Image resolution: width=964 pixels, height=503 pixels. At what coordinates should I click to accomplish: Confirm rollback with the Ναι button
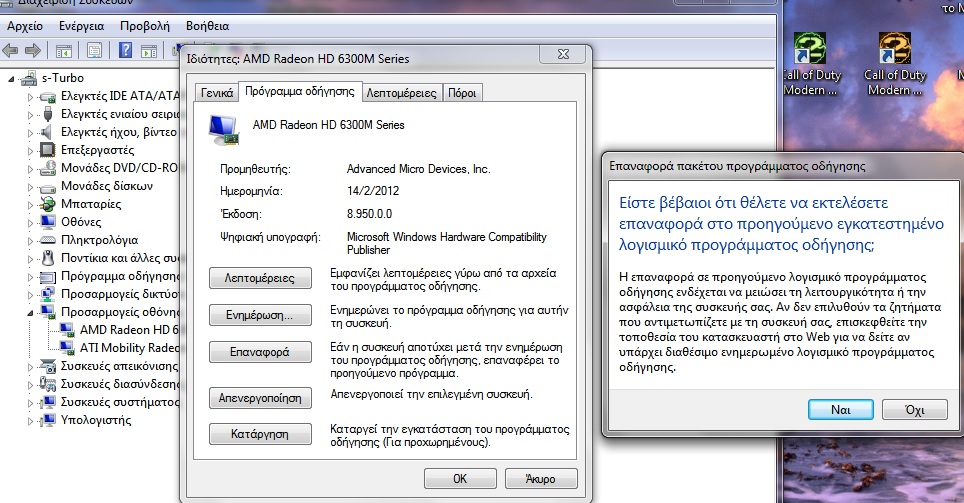click(x=840, y=410)
